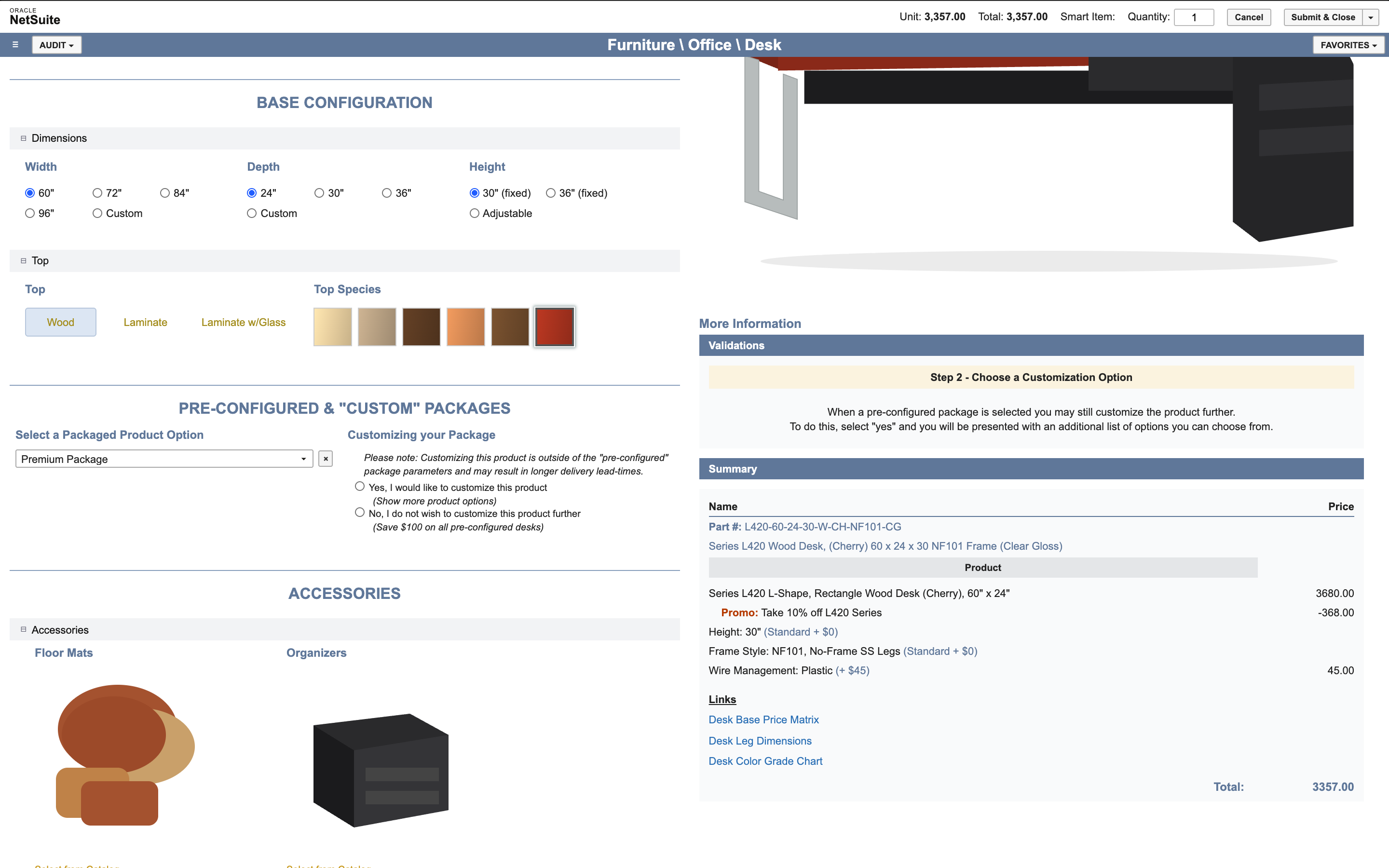Choose Custom depth option
This screenshot has height=868, width=1389.
[251, 213]
